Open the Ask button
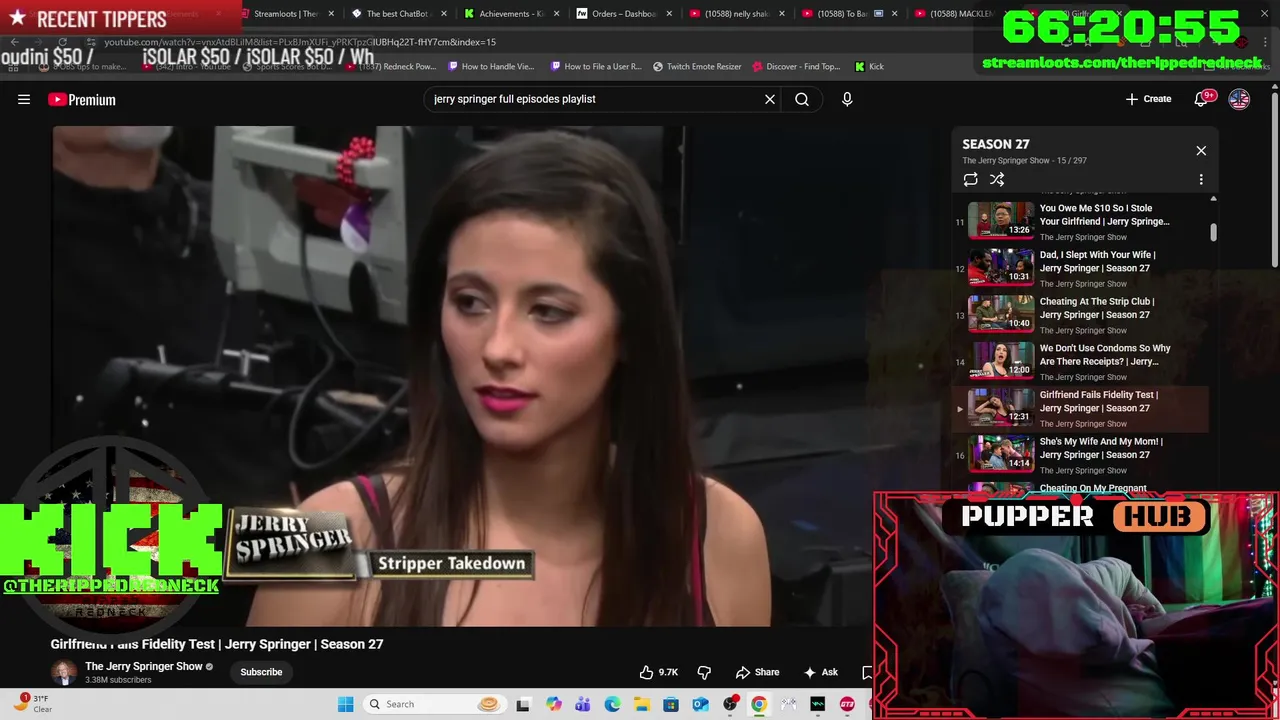Image resolution: width=1280 pixels, height=720 pixels. coord(820,672)
